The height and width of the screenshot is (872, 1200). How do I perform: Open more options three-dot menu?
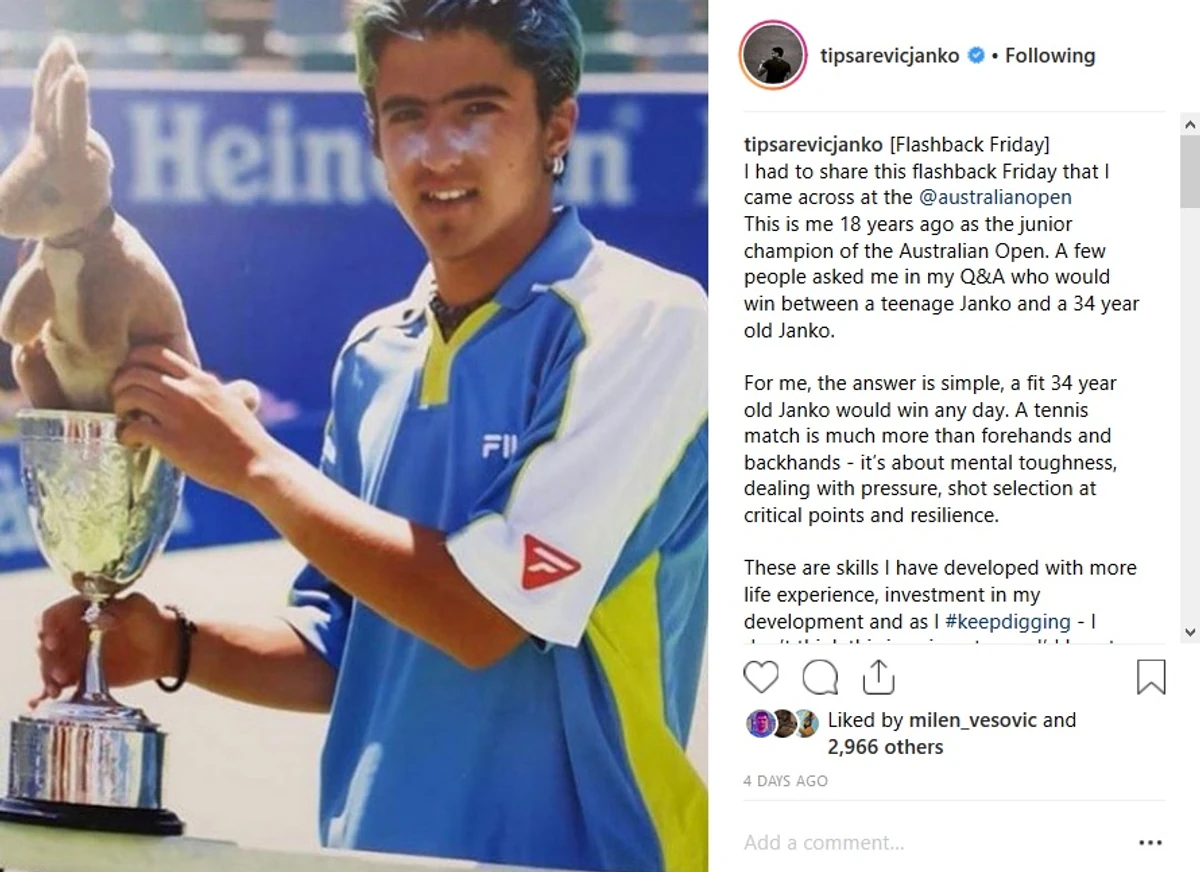[1151, 843]
